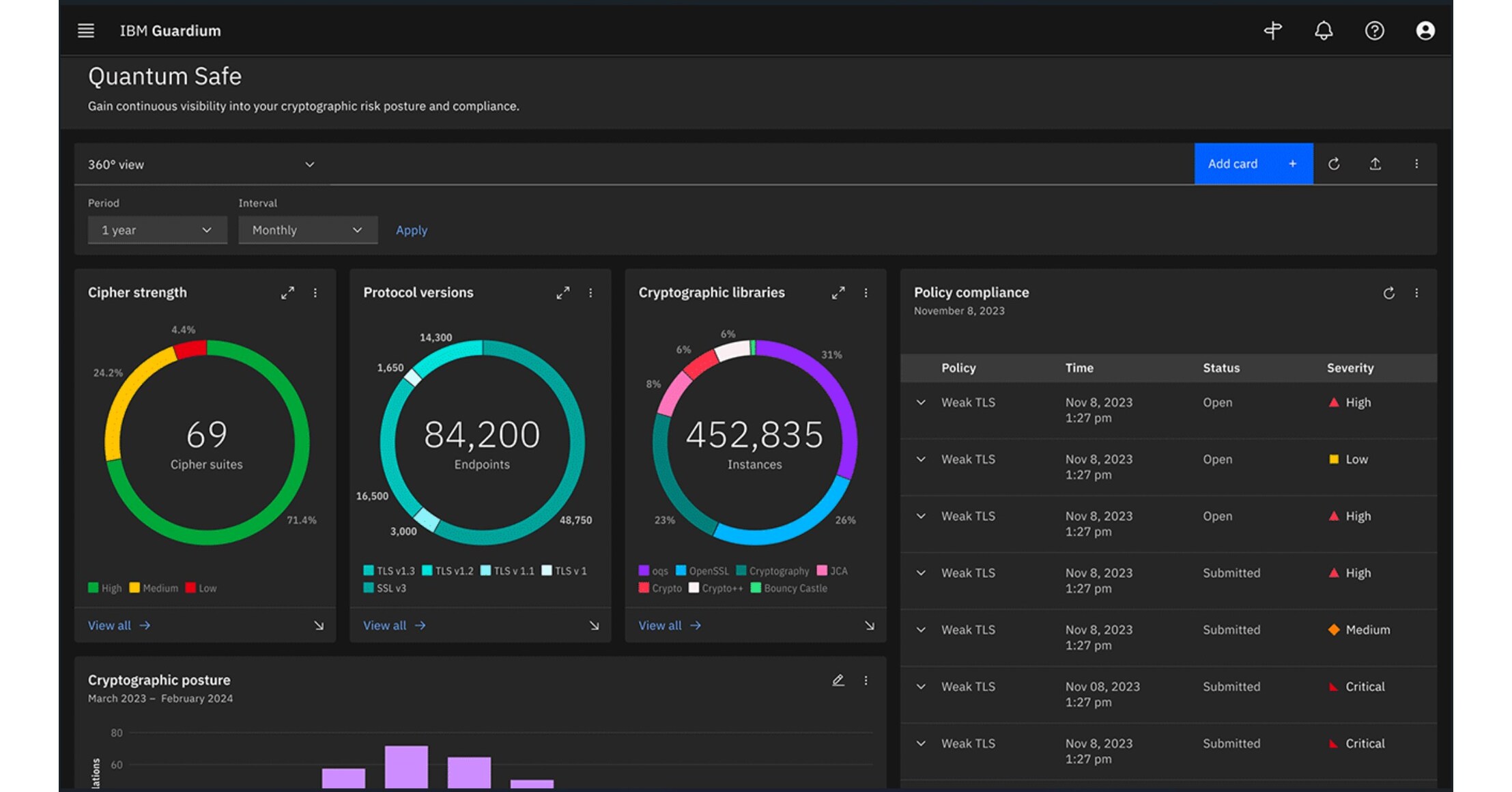Open the Protocol versions card overflow menu
The image size is (1512, 792).
pos(590,293)
